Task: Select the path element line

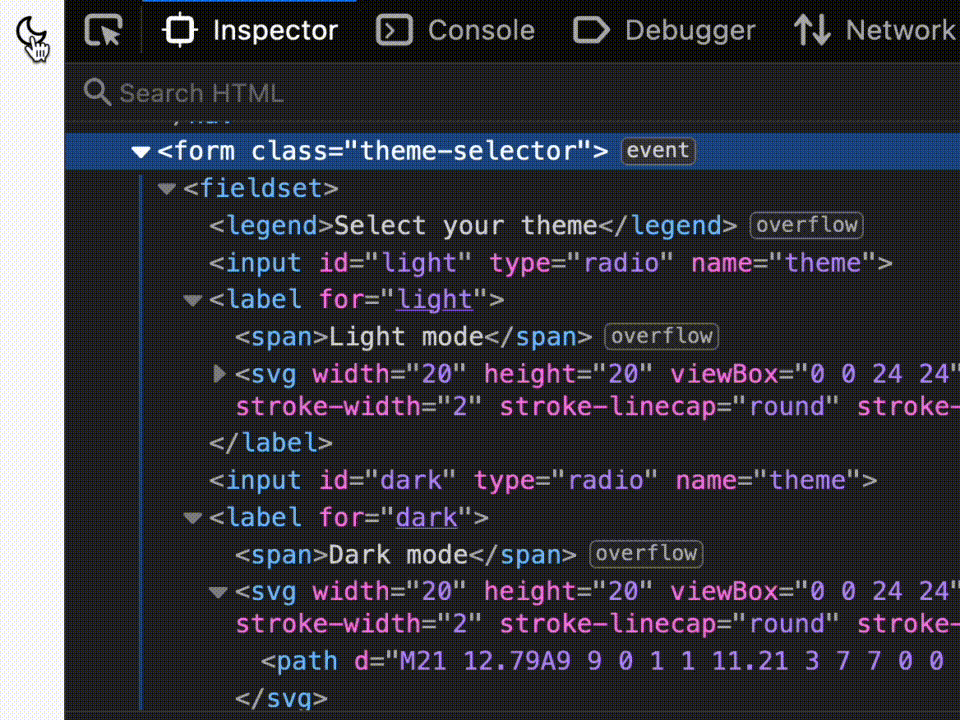Action: (x=600, y=662)
